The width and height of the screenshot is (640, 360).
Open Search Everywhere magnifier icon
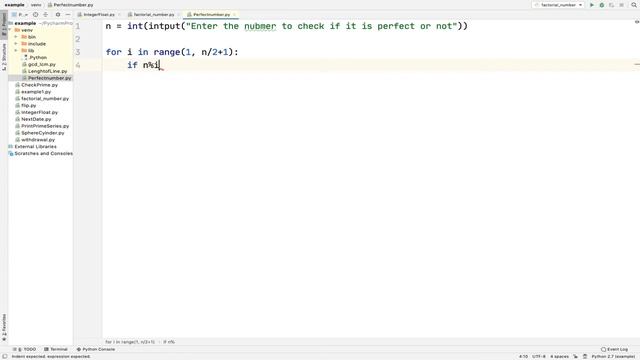(x=634, y=5)
